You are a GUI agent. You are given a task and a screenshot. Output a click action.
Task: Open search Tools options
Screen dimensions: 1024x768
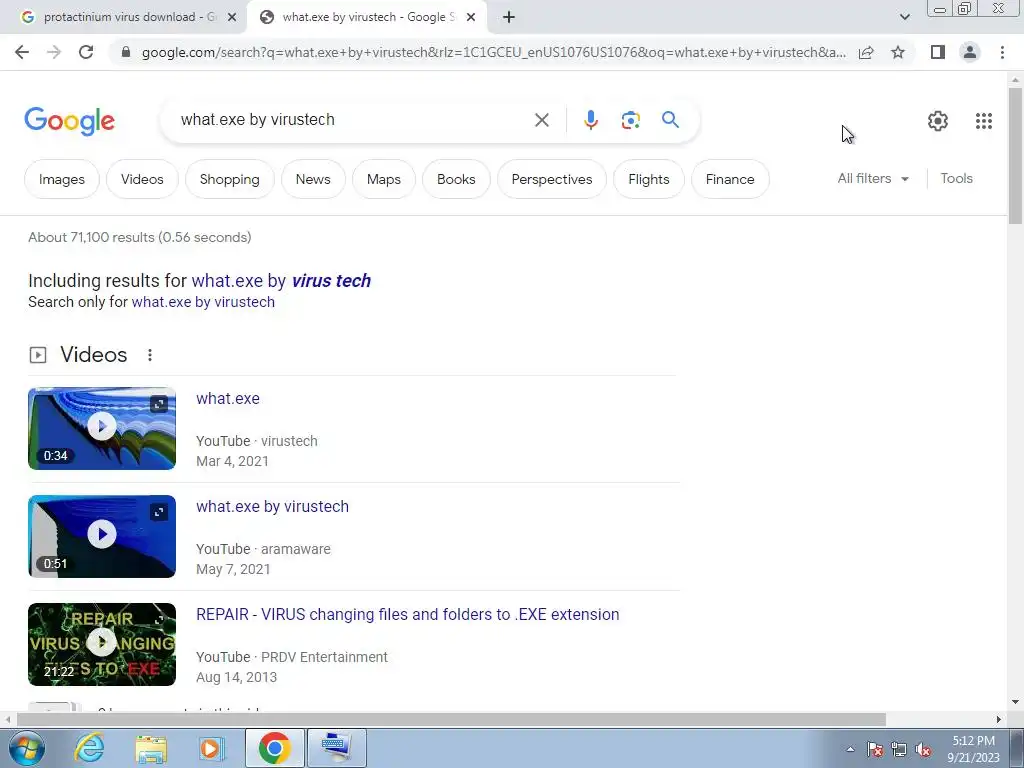(x=956, y=178)
